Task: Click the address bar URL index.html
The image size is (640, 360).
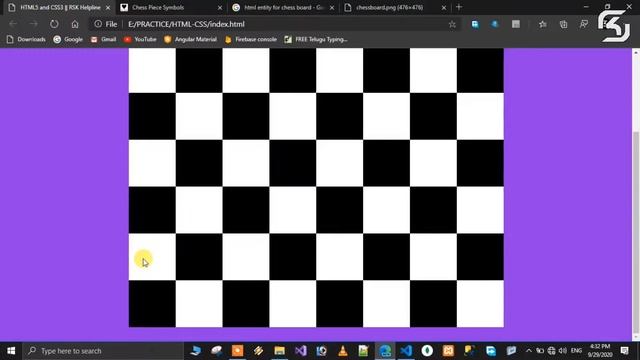Action: 186,24
